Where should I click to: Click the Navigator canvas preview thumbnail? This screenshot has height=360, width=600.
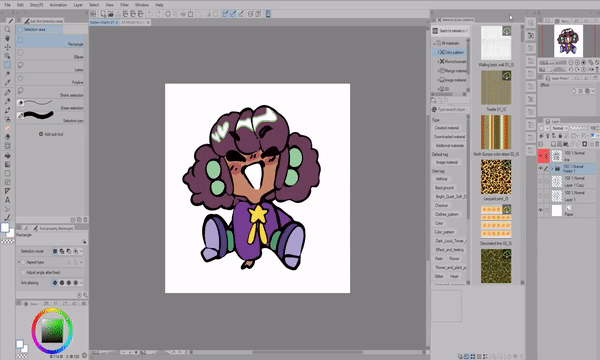coord(568,41)
